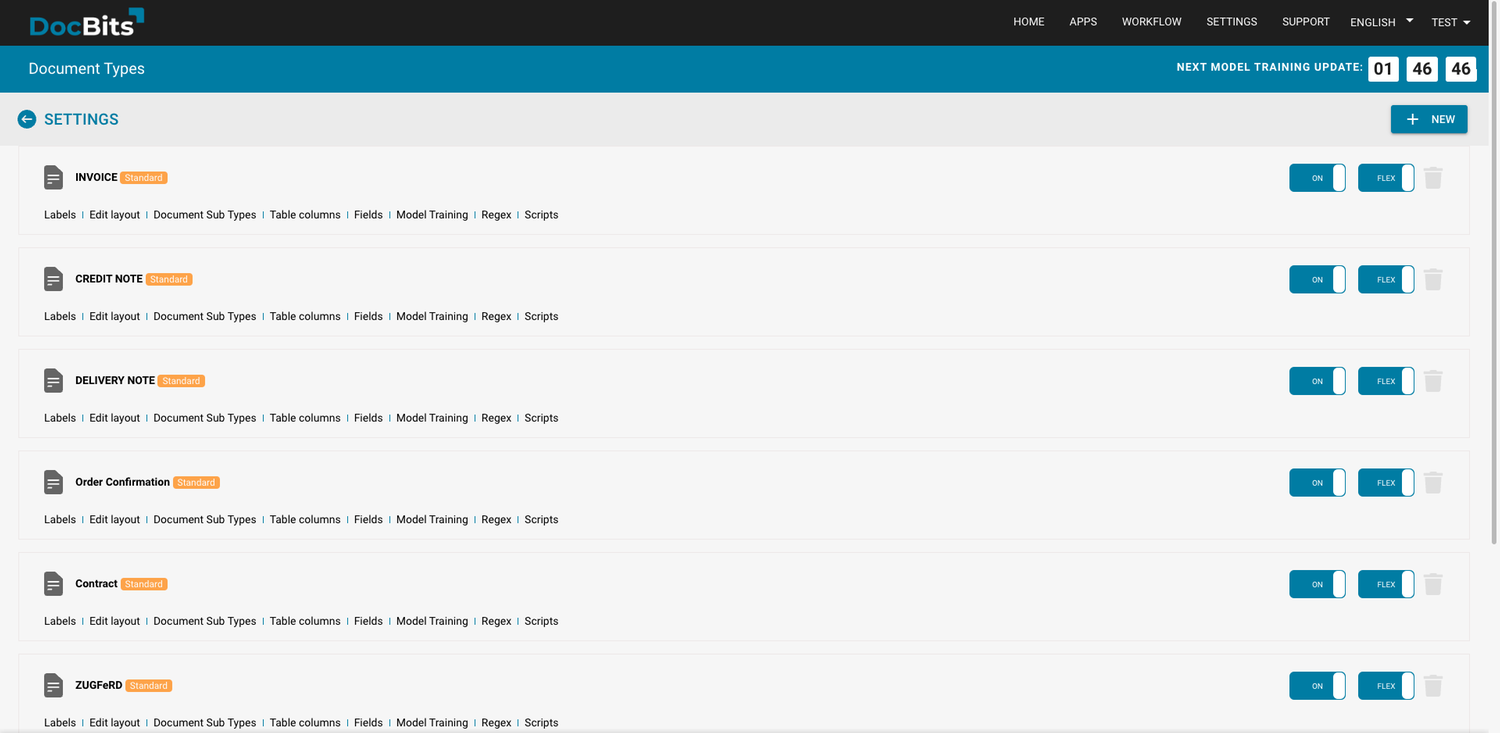Select the CREDIT NOTE document icon
Image resolution: width=1500 pixels, height=733 pixels.
point(53,279)
